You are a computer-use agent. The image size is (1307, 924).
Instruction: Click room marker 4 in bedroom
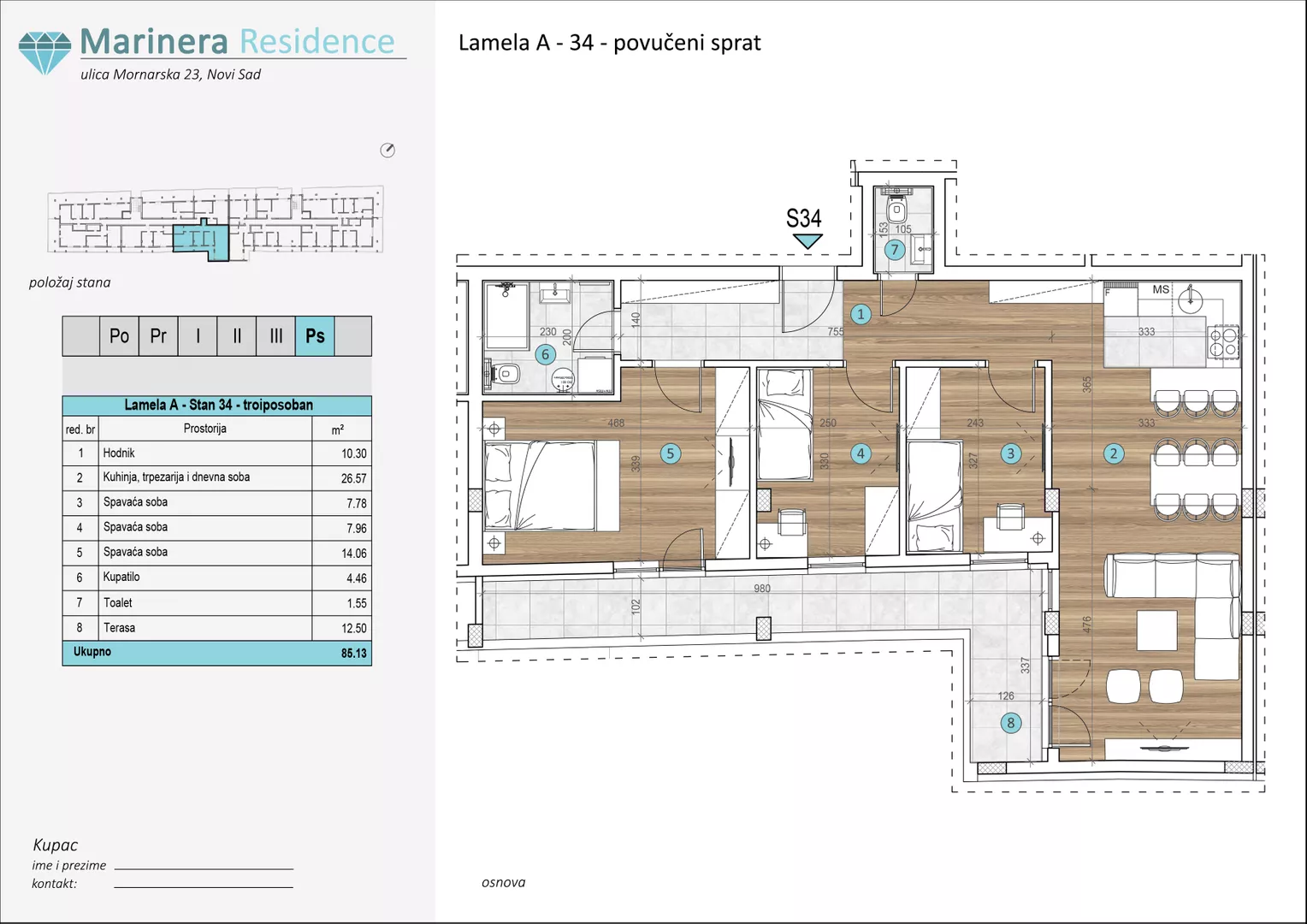coord(860,453)
